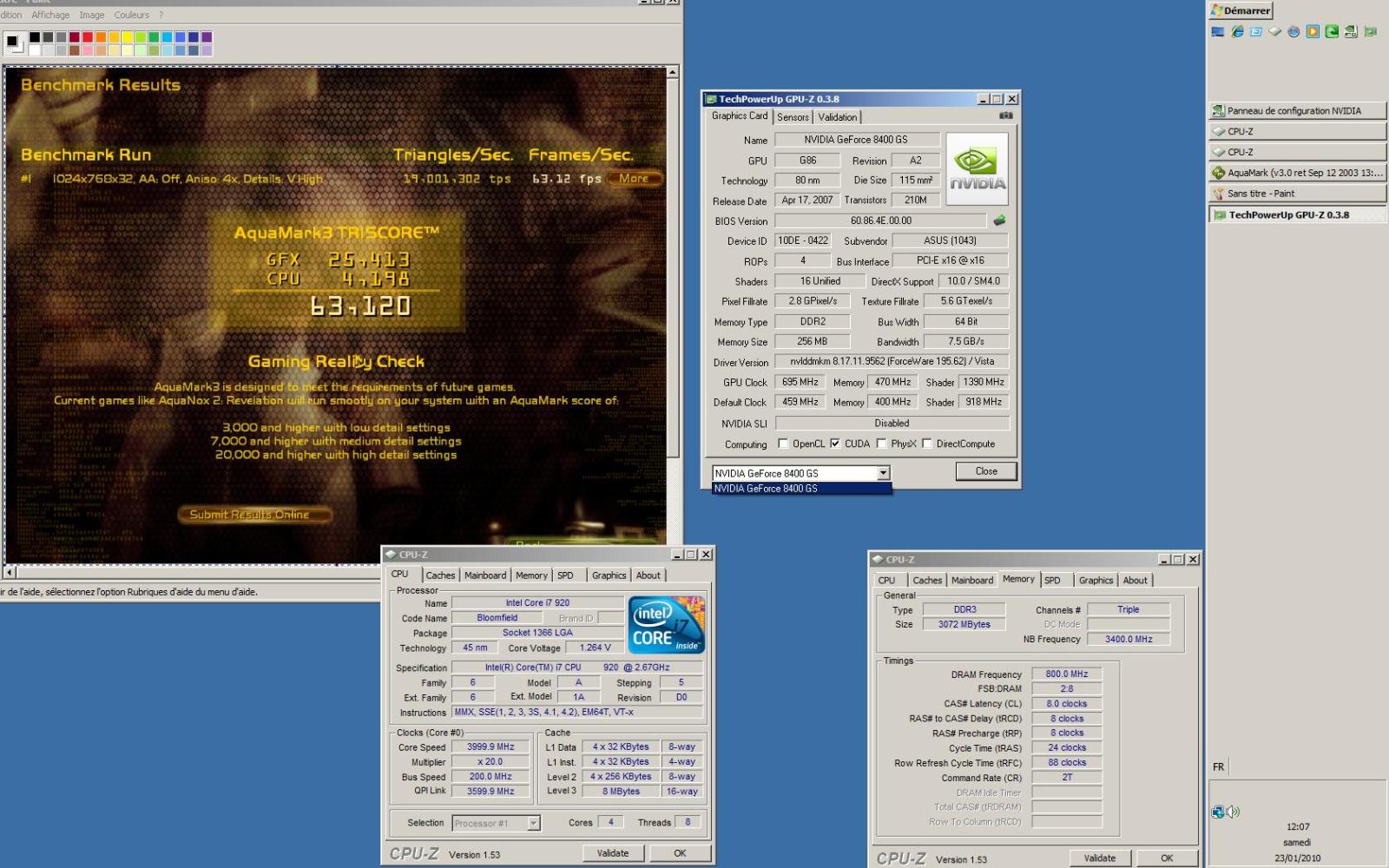1389x868 pixels.
Task: Toggle the OpenCL checkbox in GPU-Z
Action: (x=783, y=444)
